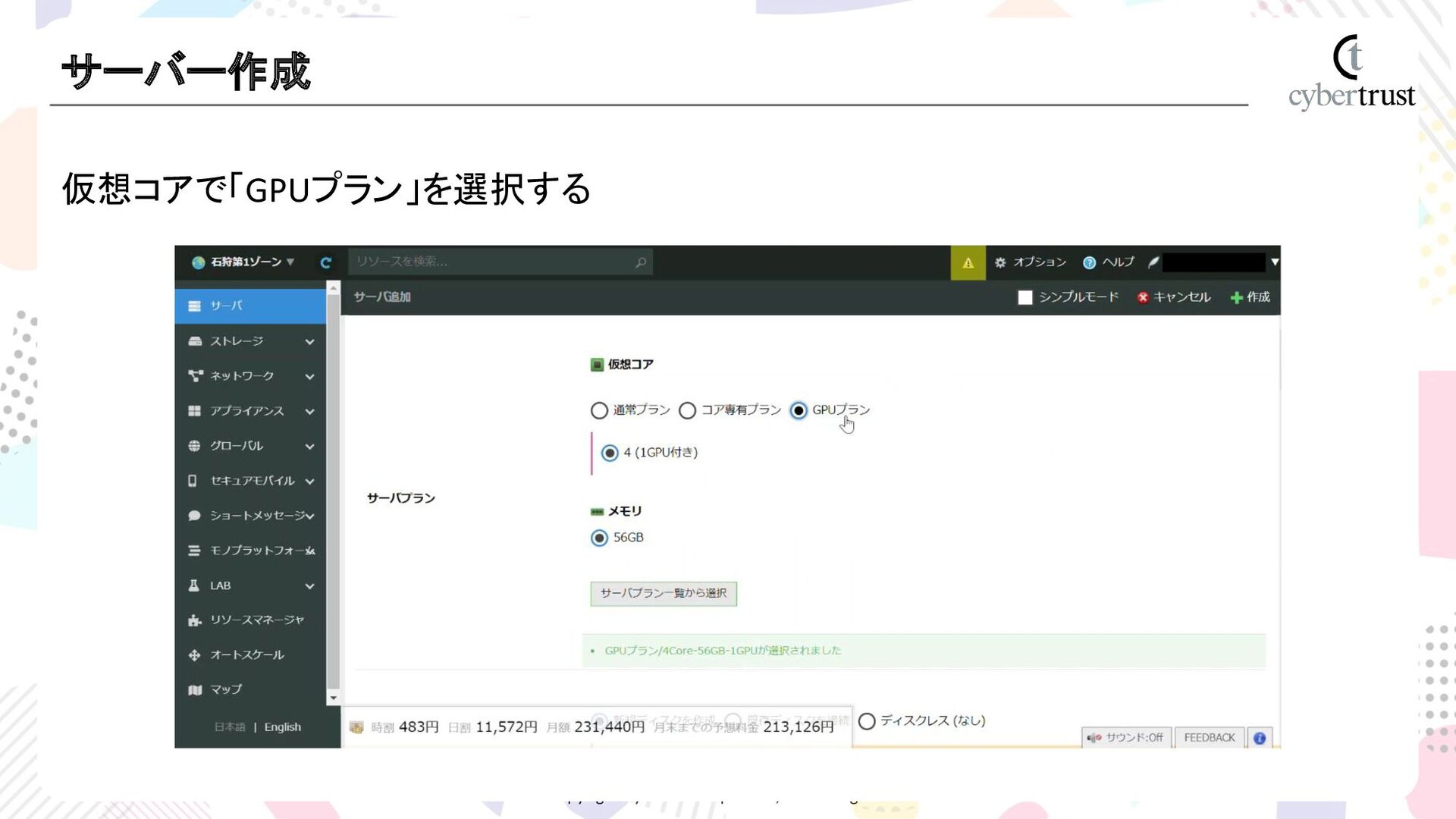Image resolution: width=1456 pixels, height=819 pixels.
Task: Click the 月額 231,440円 price text
Action: click(x=595, y=727)
